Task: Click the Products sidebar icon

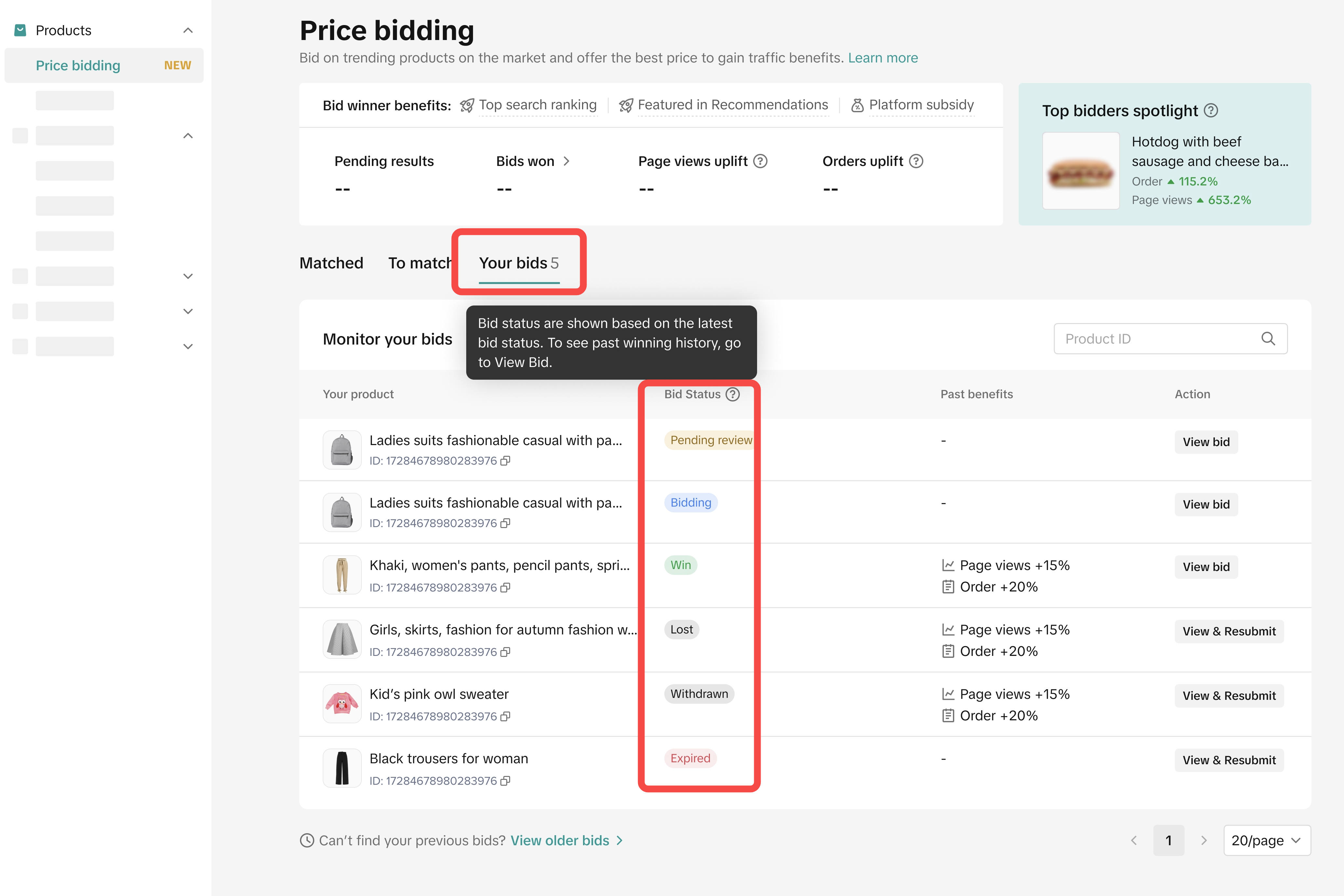Action: point(20,30)
